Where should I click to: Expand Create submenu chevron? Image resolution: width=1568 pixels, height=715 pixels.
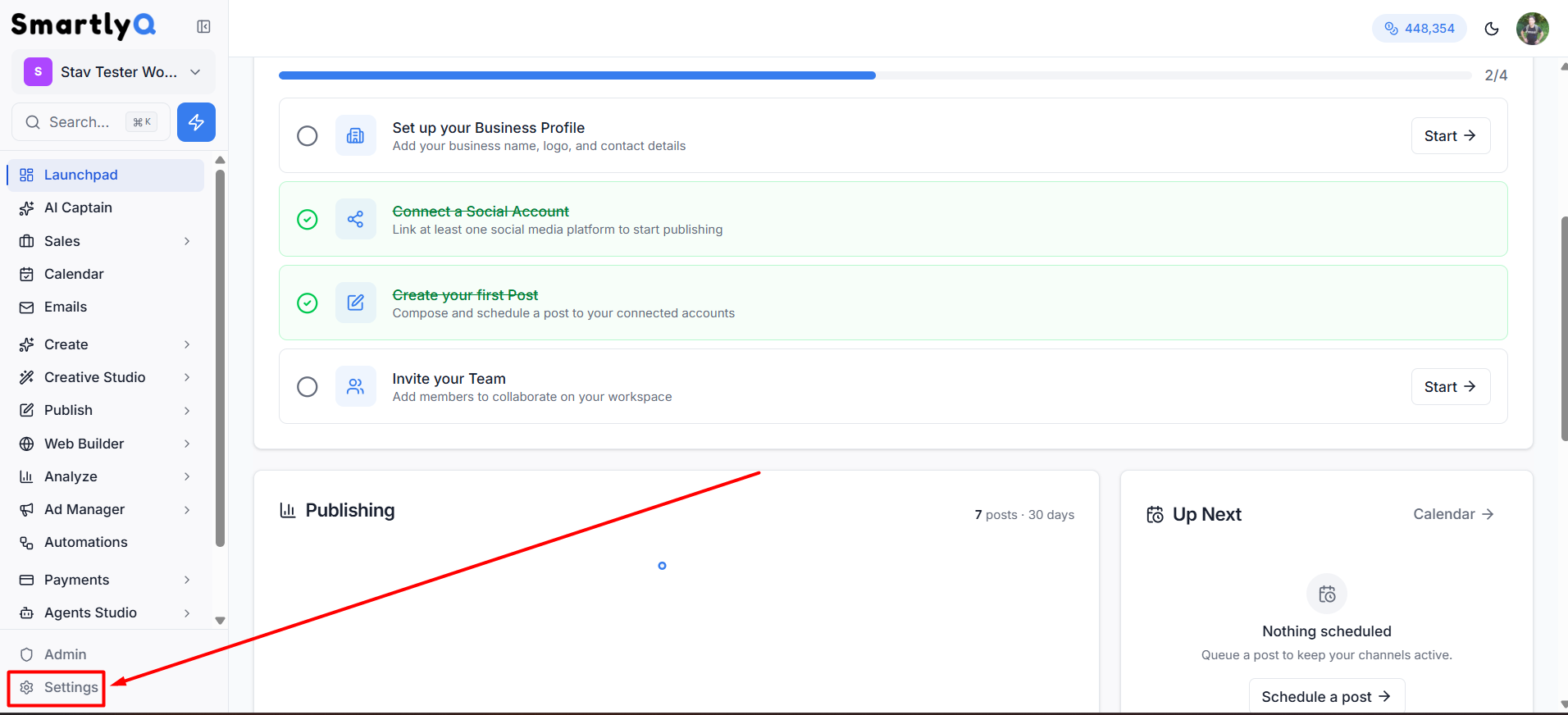pyautogui.click(x=187, y=344)
